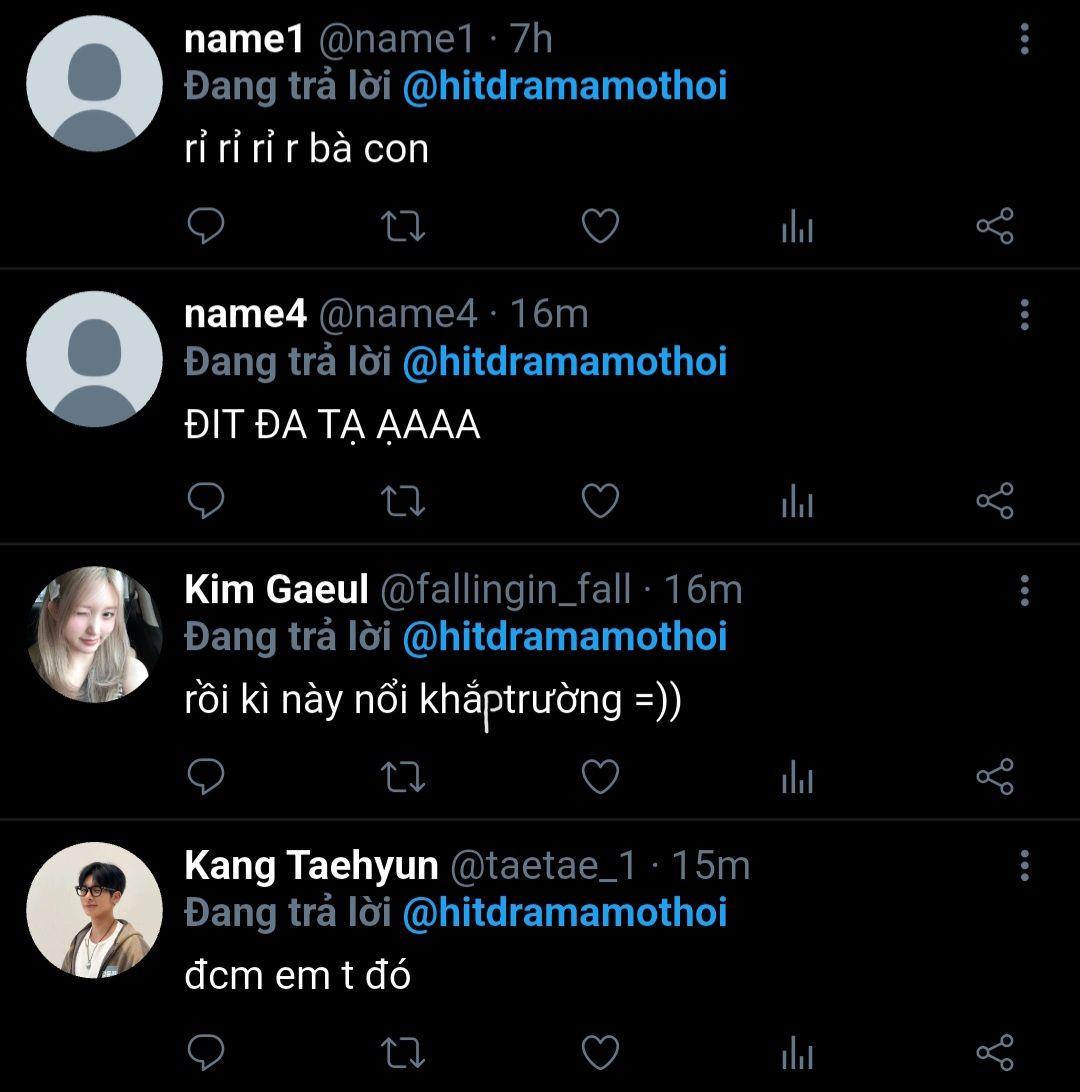This screenshot has width=1080, height=1092.
Task: Open Kang Taehyun's profile avatar
Action: click(94, 910)
